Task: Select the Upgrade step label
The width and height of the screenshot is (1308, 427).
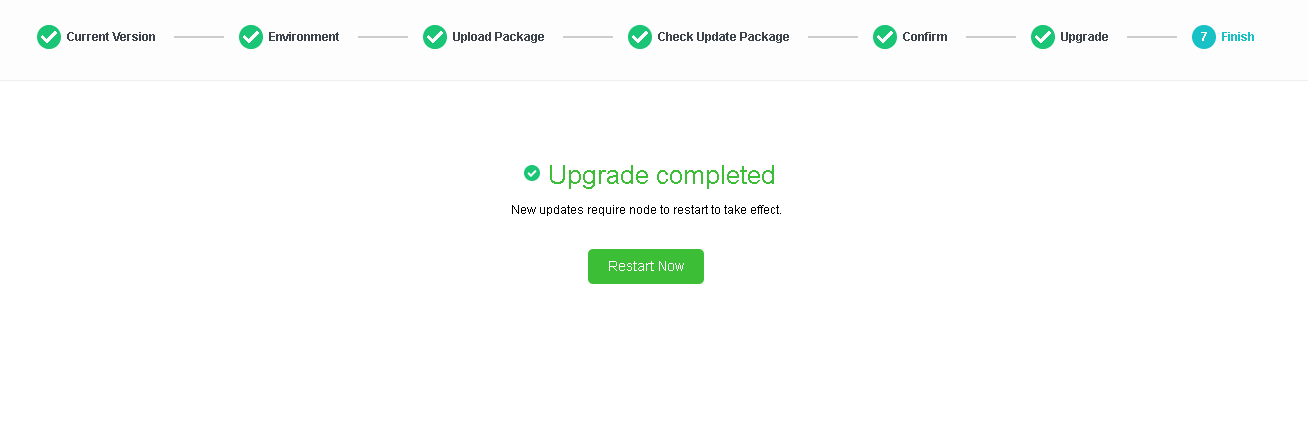Action: point(1084,37)
